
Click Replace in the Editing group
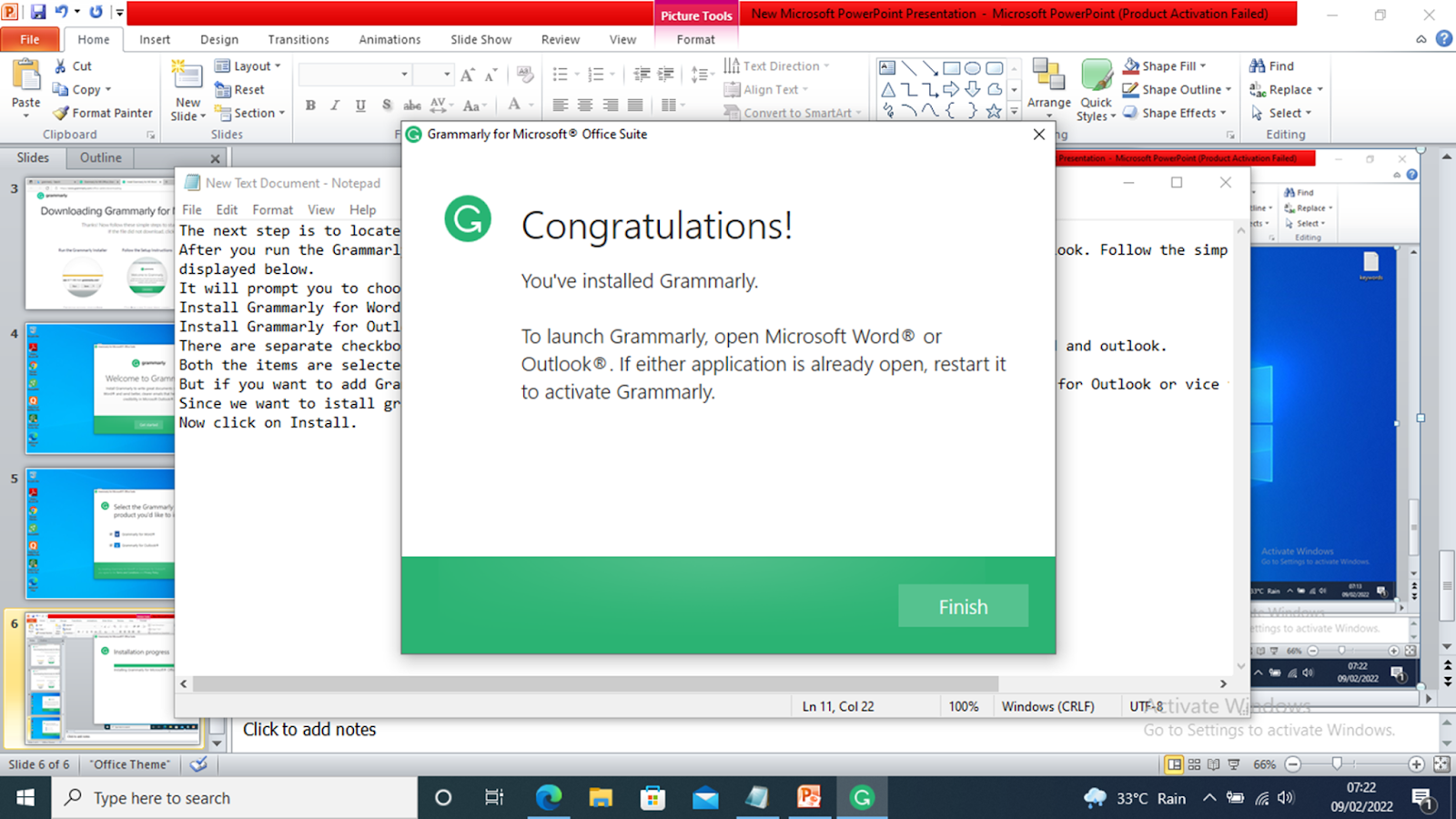[x=1286, y=89]
